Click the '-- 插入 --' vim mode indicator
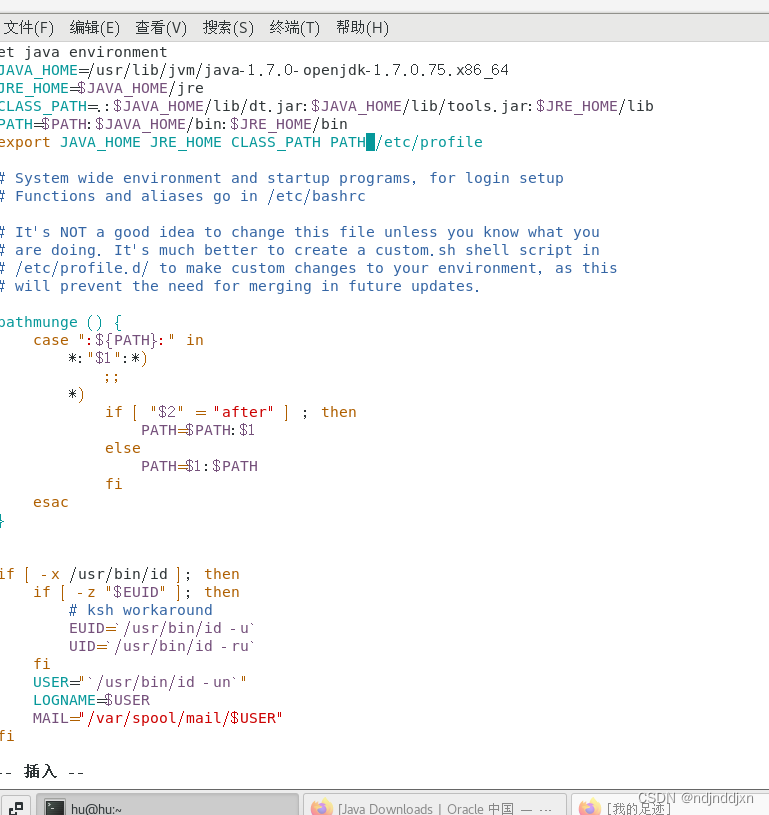Screen dimensions: 769x815 click(42, 772)
